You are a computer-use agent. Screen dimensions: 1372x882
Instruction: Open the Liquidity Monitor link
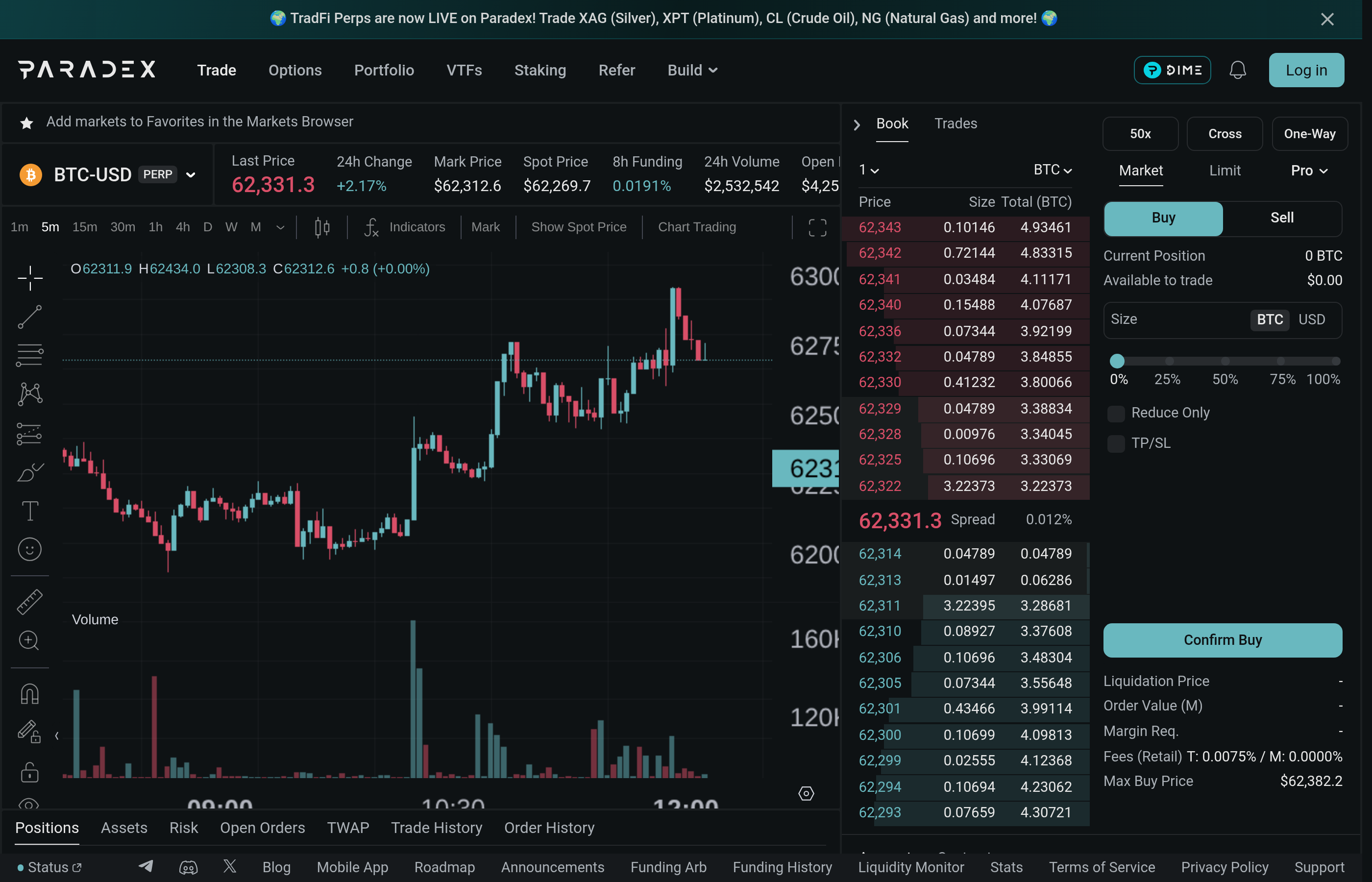point(910,867)
